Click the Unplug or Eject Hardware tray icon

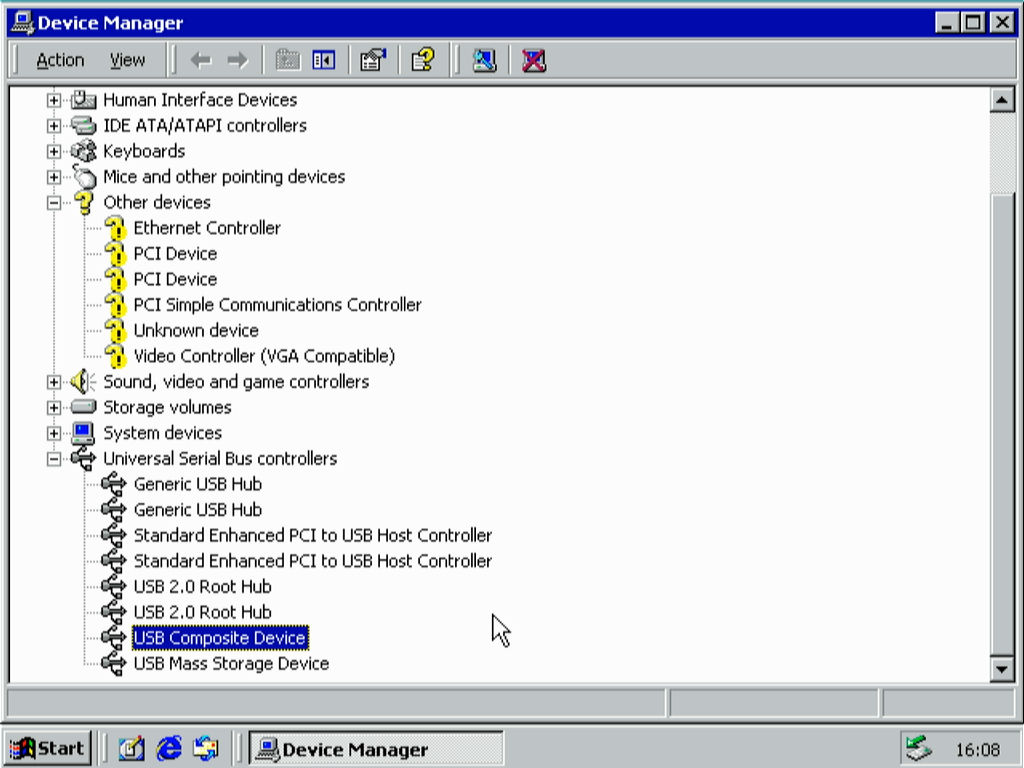click(919, 748)
